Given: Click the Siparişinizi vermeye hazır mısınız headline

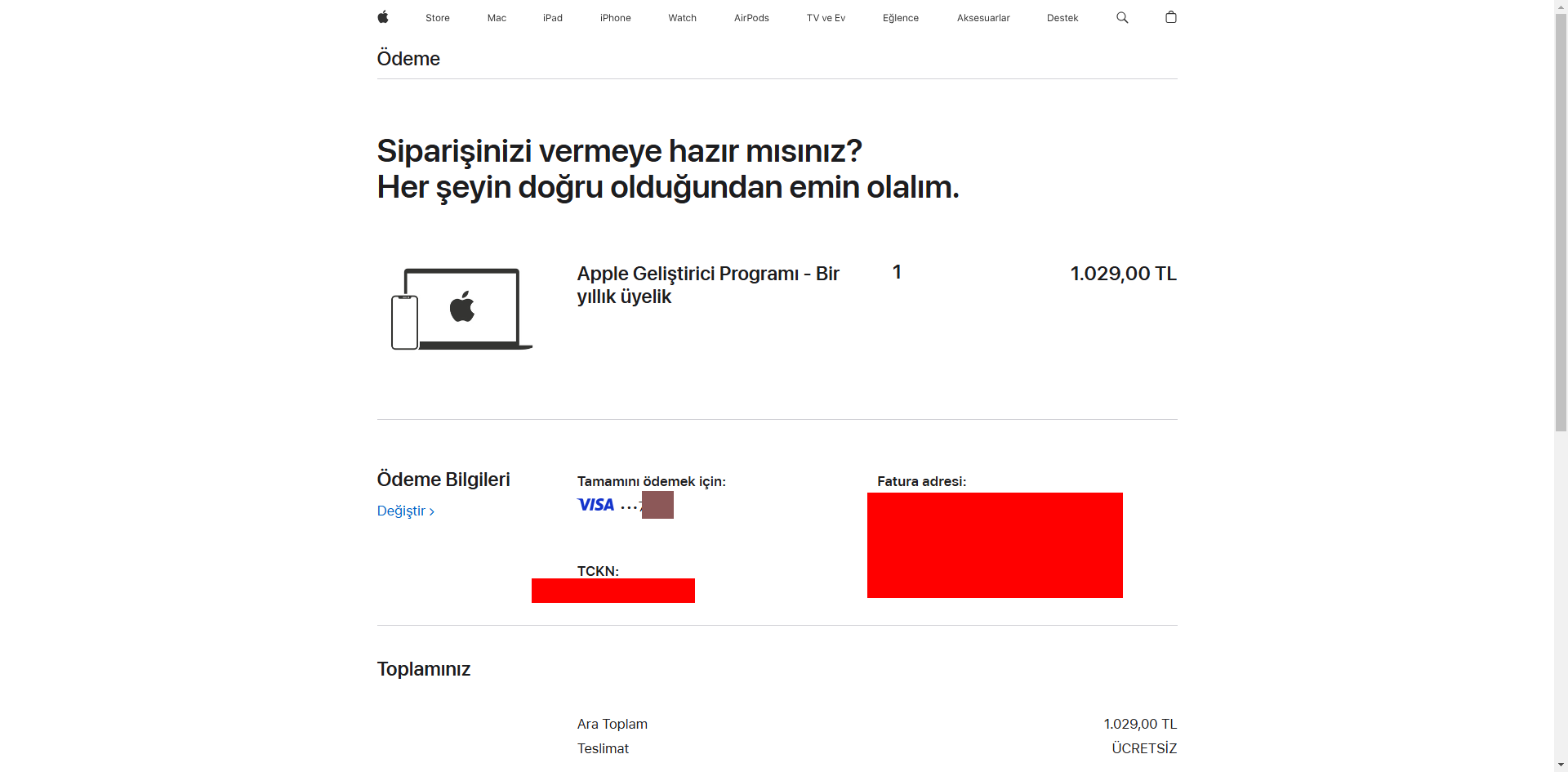Looking at the screenshot, I should [x=619, y=151].
